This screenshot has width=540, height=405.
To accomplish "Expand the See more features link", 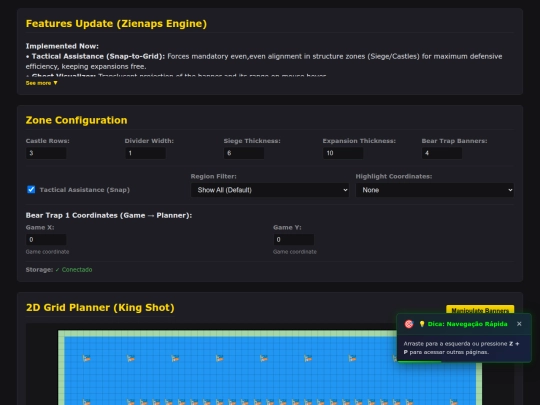I will 42,83.
